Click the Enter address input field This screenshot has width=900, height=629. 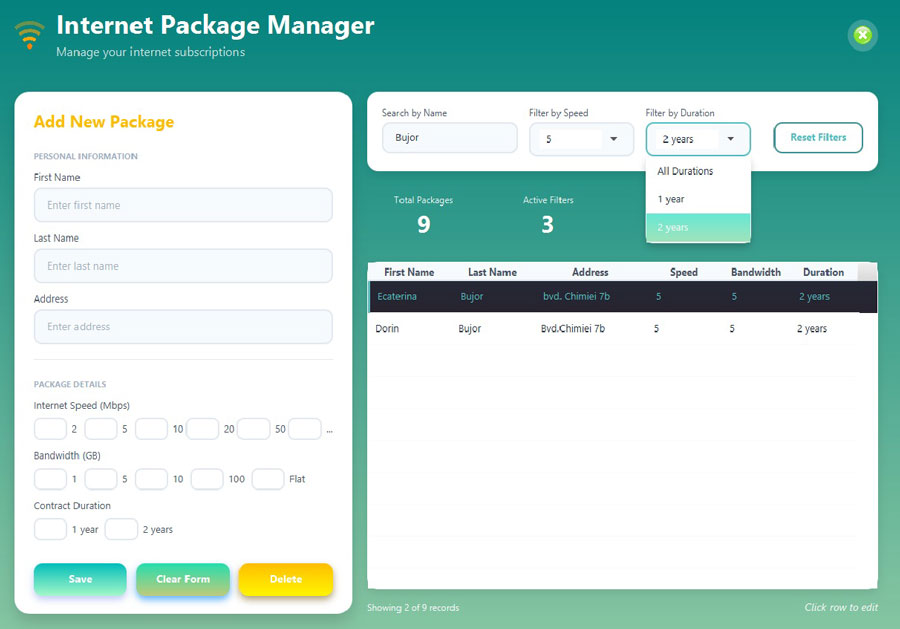(x=183, y=326)
